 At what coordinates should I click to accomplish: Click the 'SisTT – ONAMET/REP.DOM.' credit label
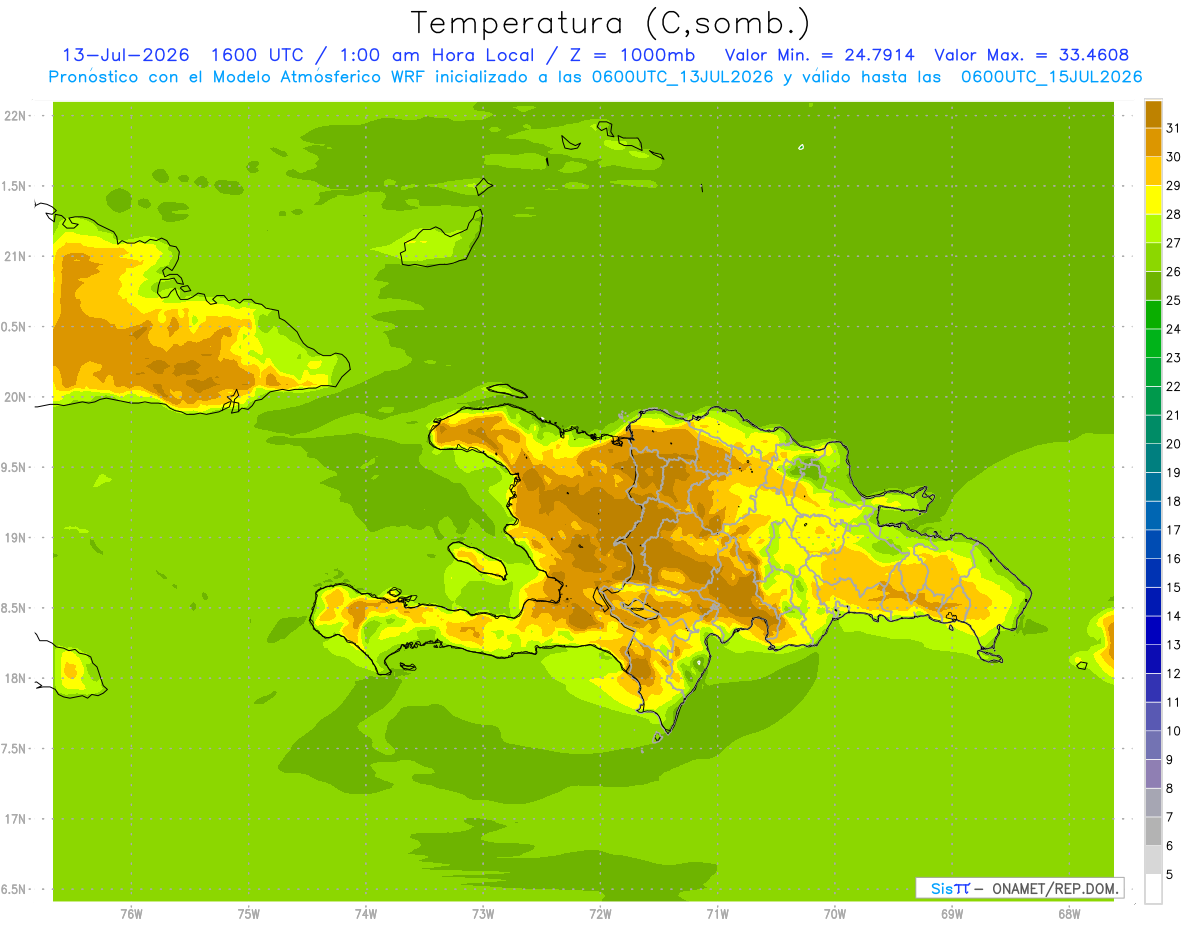click(1019, 888)
